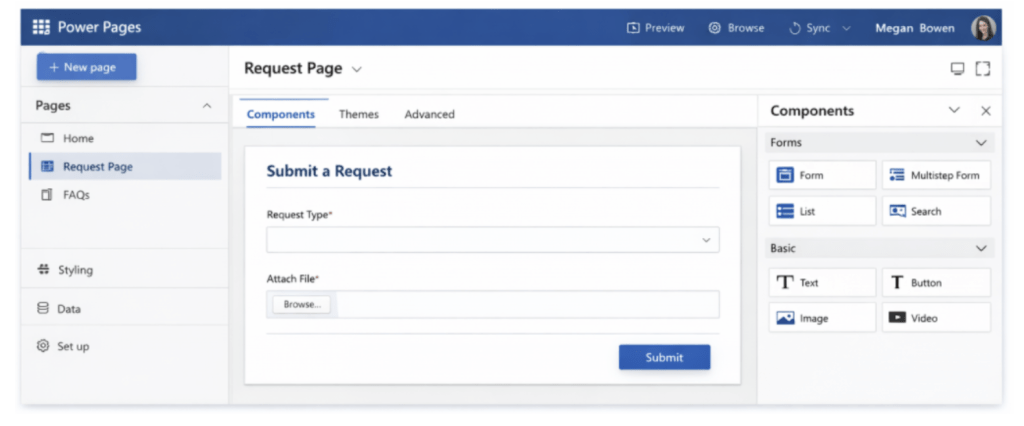1024x426 pixels.
Task: Click the Browse... file button
Action: [301, 304]
